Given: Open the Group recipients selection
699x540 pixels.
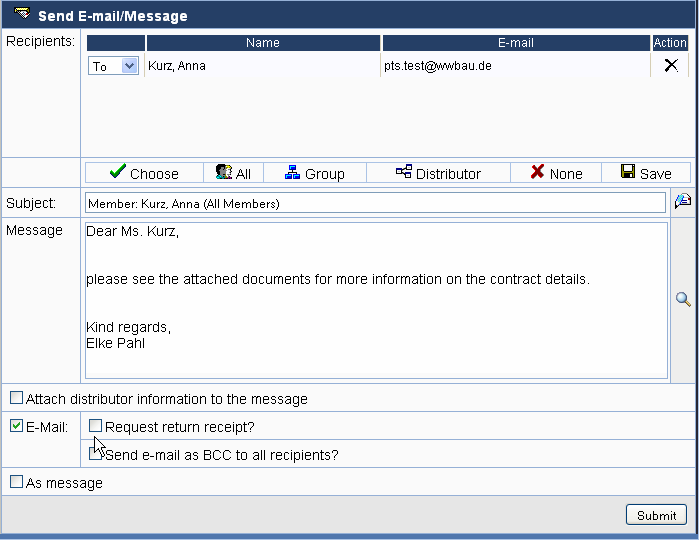Looking at the screenshot, I should 315,173.
